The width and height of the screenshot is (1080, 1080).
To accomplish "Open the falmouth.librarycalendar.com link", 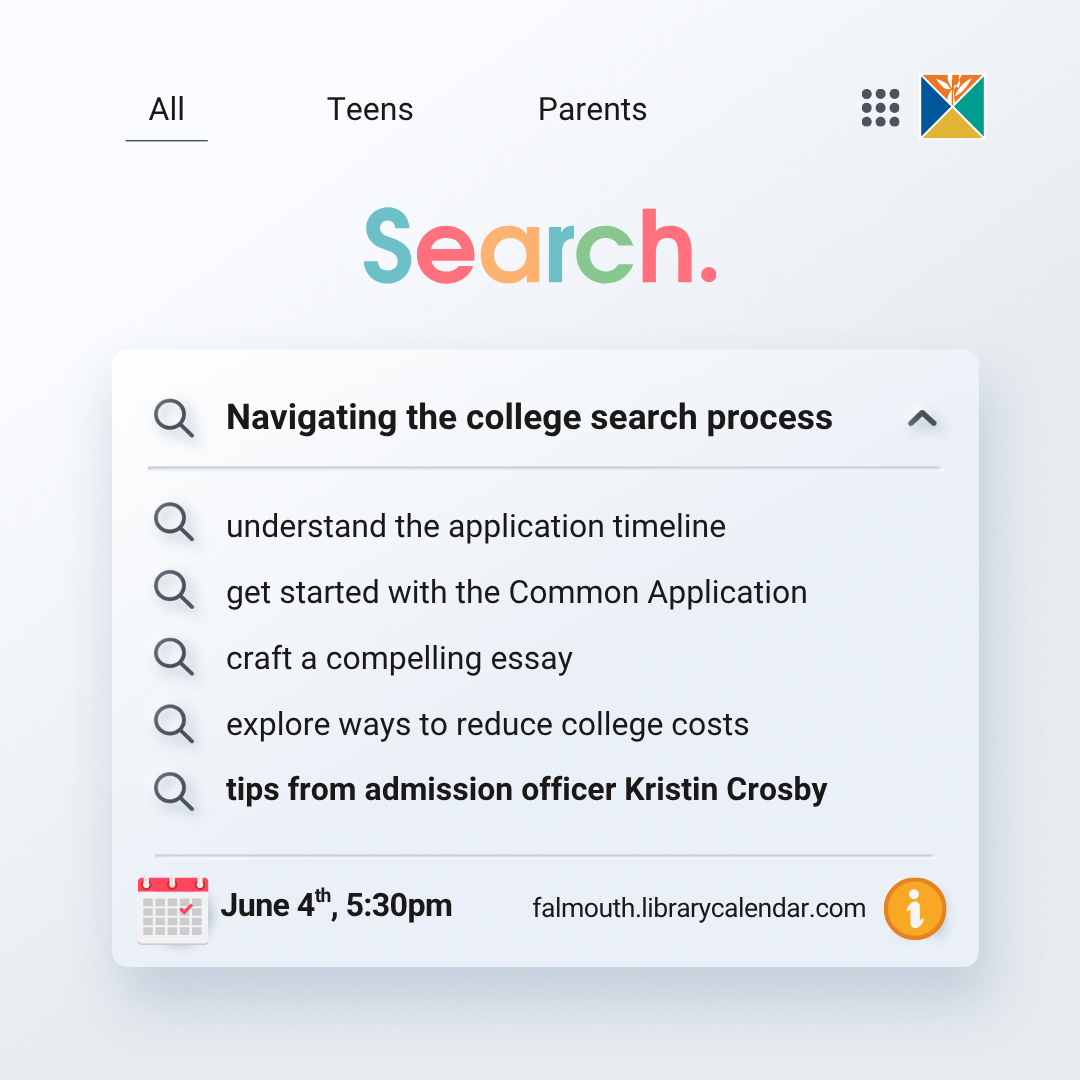I will [x=699, y=908].
